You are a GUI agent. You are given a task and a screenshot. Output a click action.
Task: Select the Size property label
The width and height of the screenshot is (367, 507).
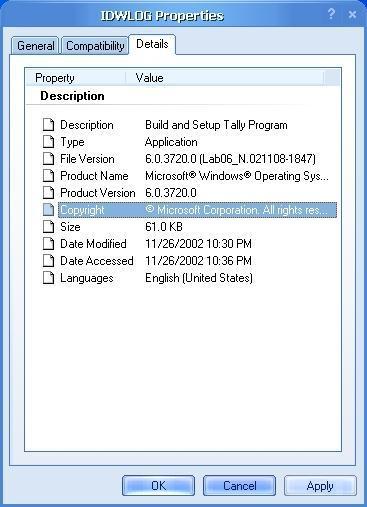click(70, 227)
